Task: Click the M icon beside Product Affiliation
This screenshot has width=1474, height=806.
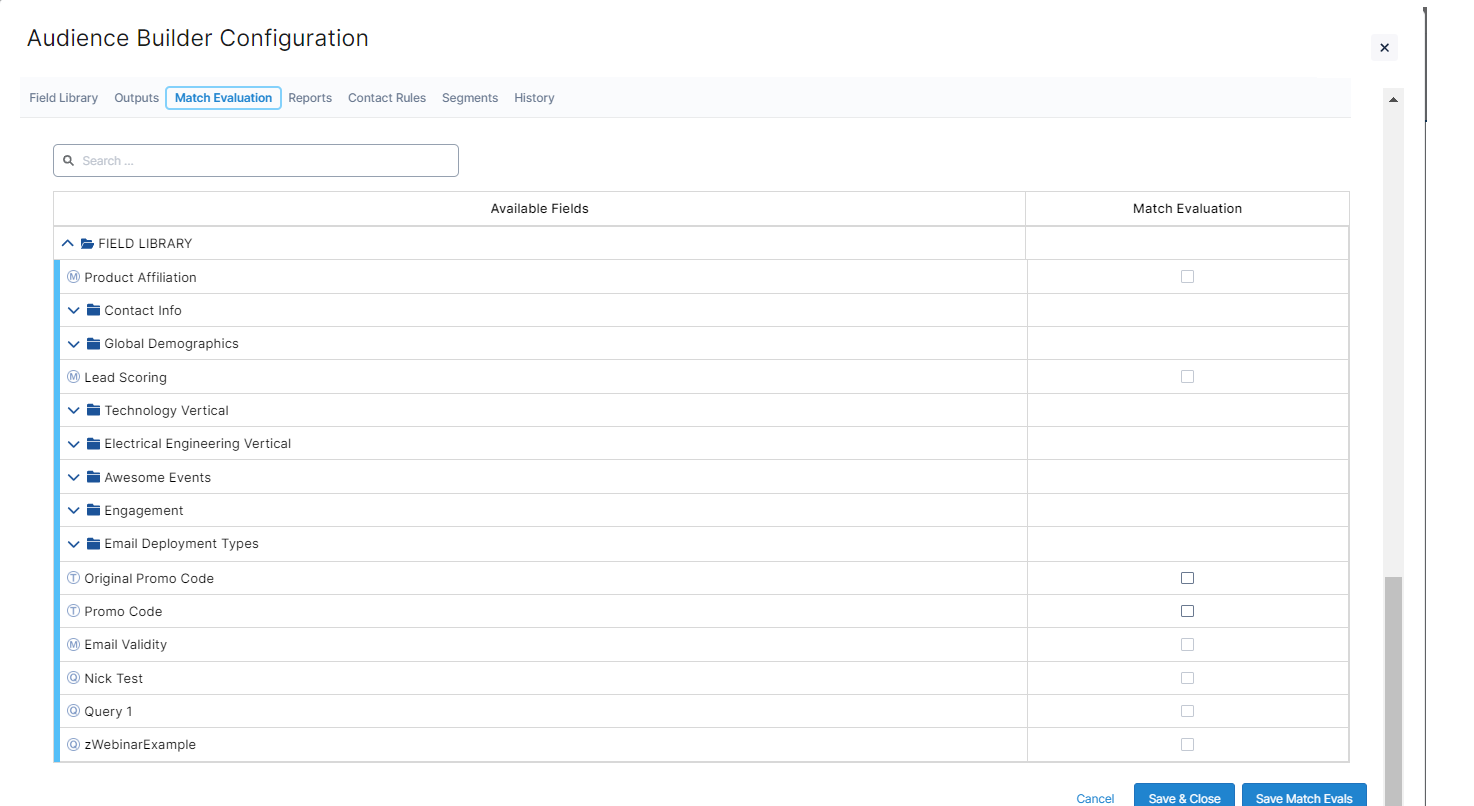Action: click(x=73, y=277)
